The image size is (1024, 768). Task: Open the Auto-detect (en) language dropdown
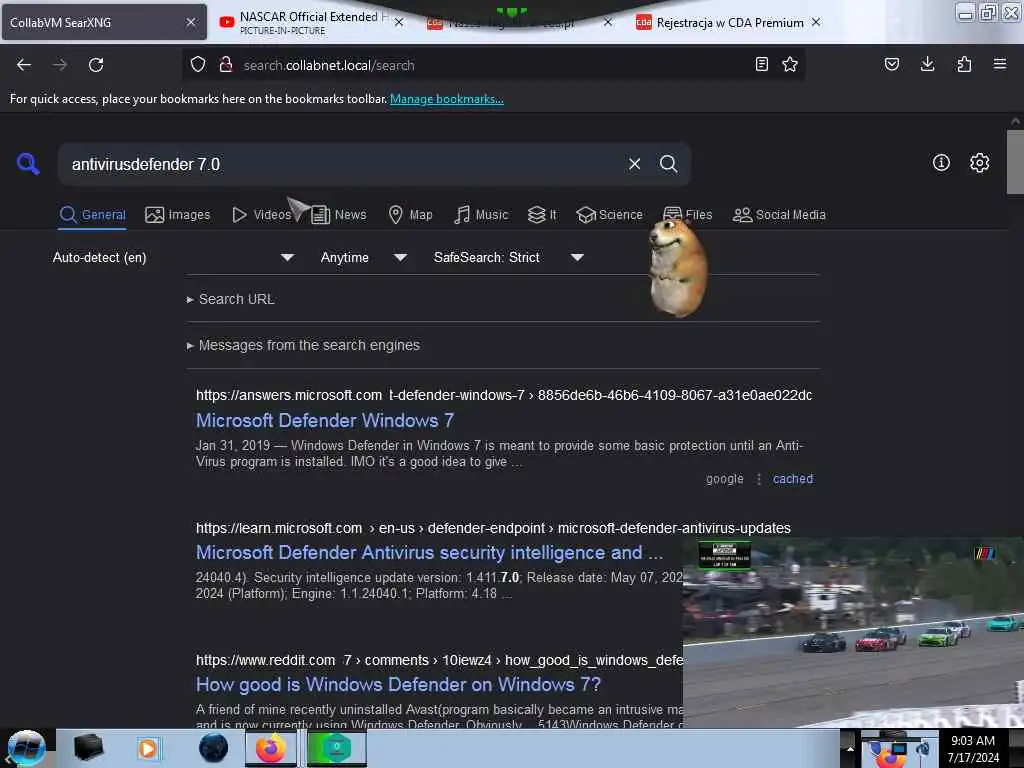(172, 257)
